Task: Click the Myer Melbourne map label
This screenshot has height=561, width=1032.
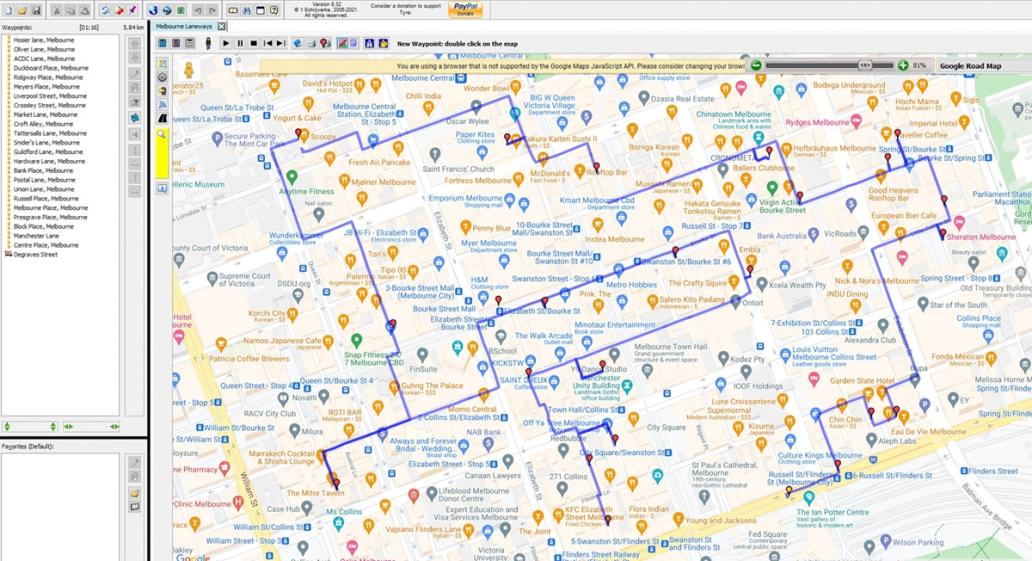Action: tap(488, 243)
